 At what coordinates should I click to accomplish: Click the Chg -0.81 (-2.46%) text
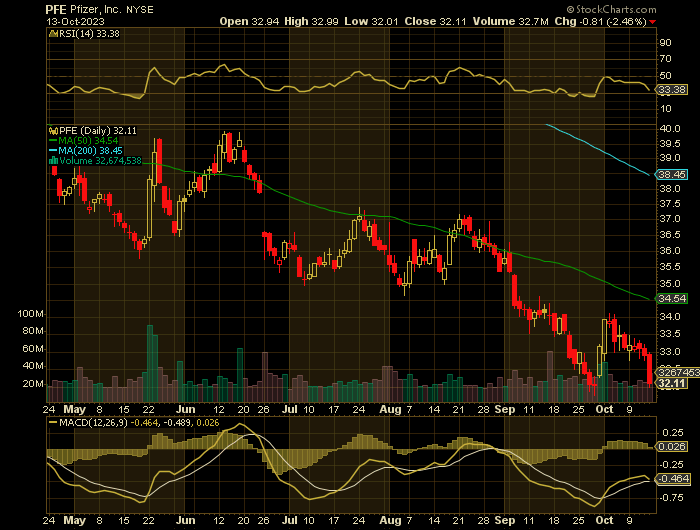point(600,21)
